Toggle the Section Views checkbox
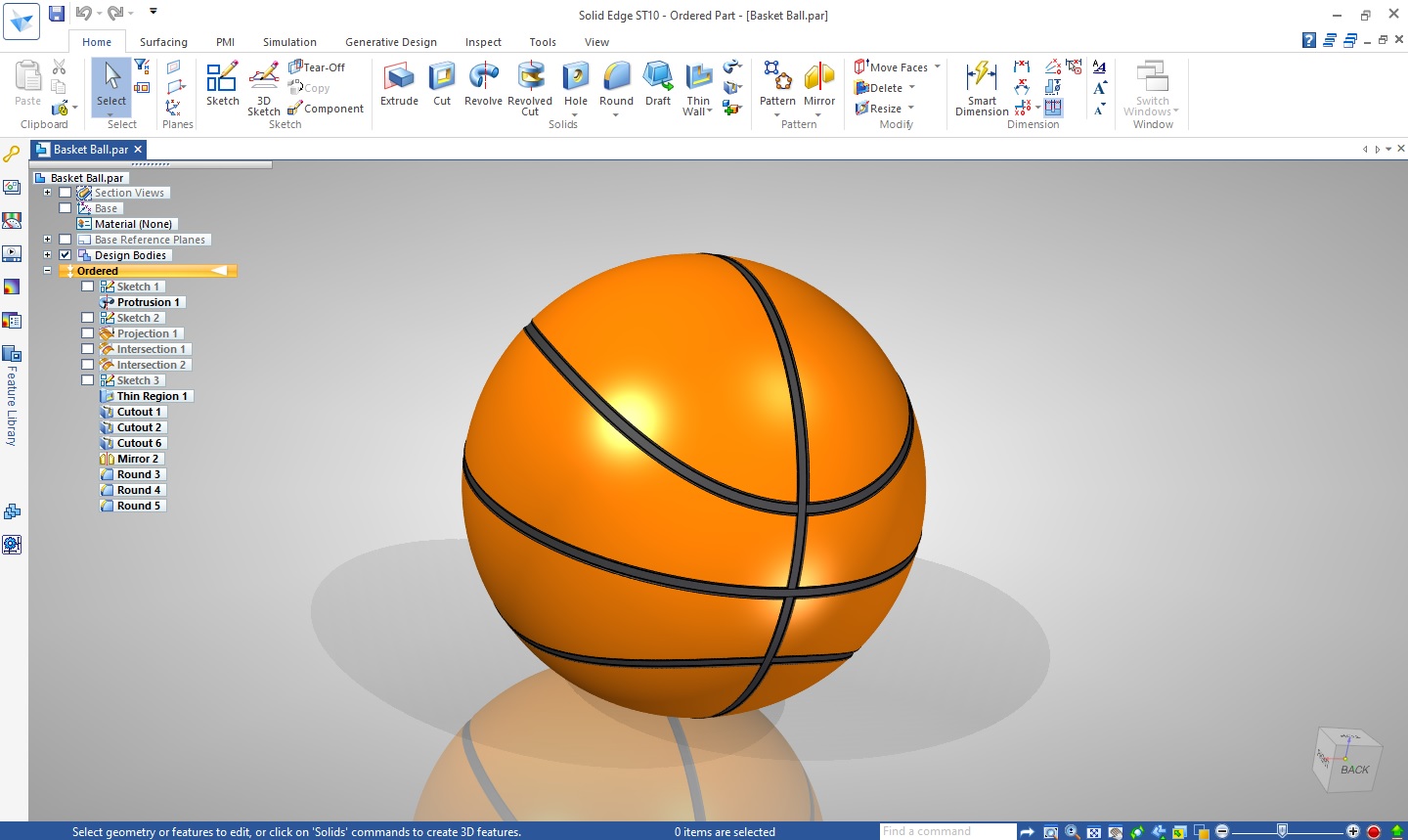Screen dimensions: 1408x840 pos(65,193)
